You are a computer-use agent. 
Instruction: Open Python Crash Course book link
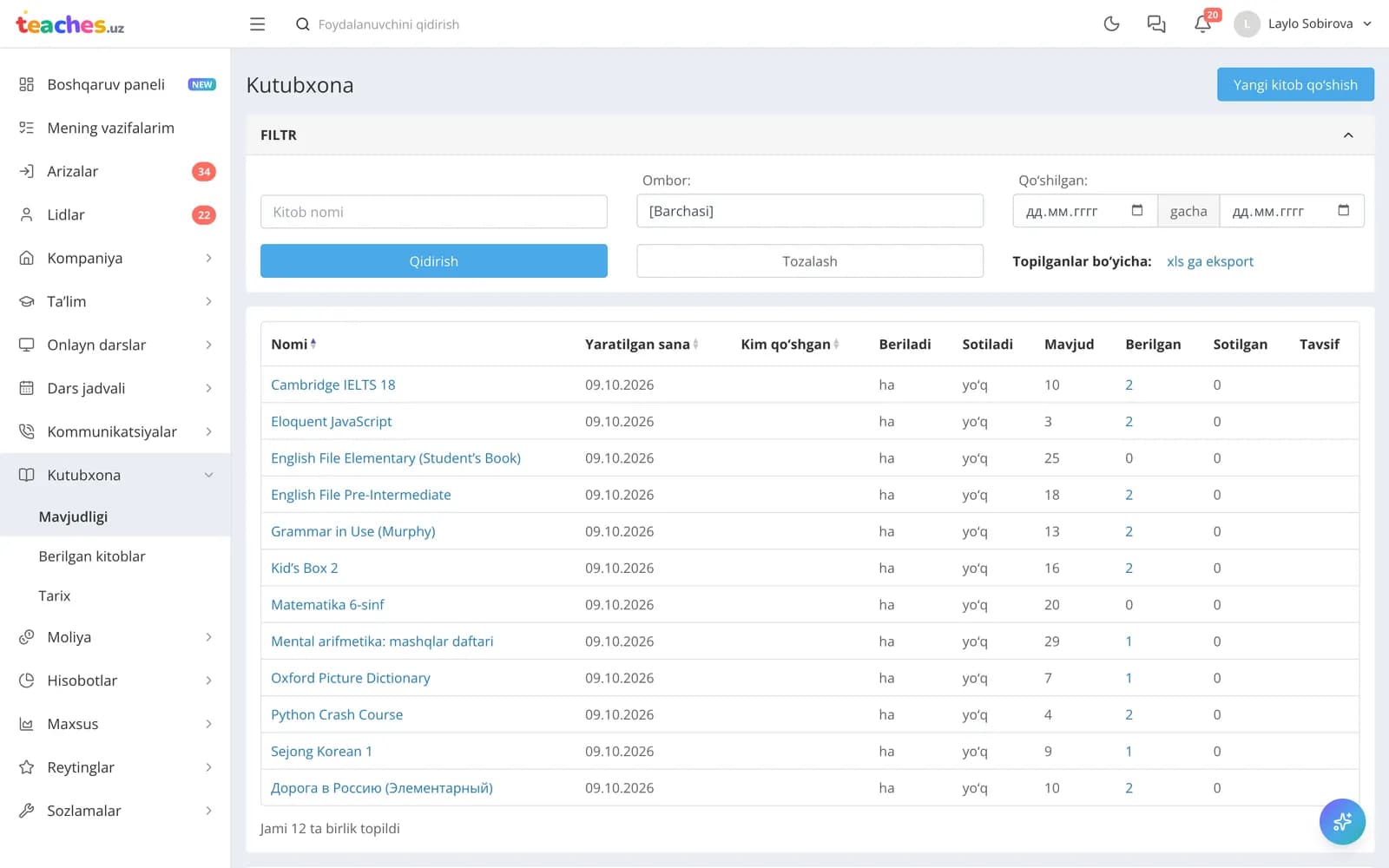click(x=337, y=714)
